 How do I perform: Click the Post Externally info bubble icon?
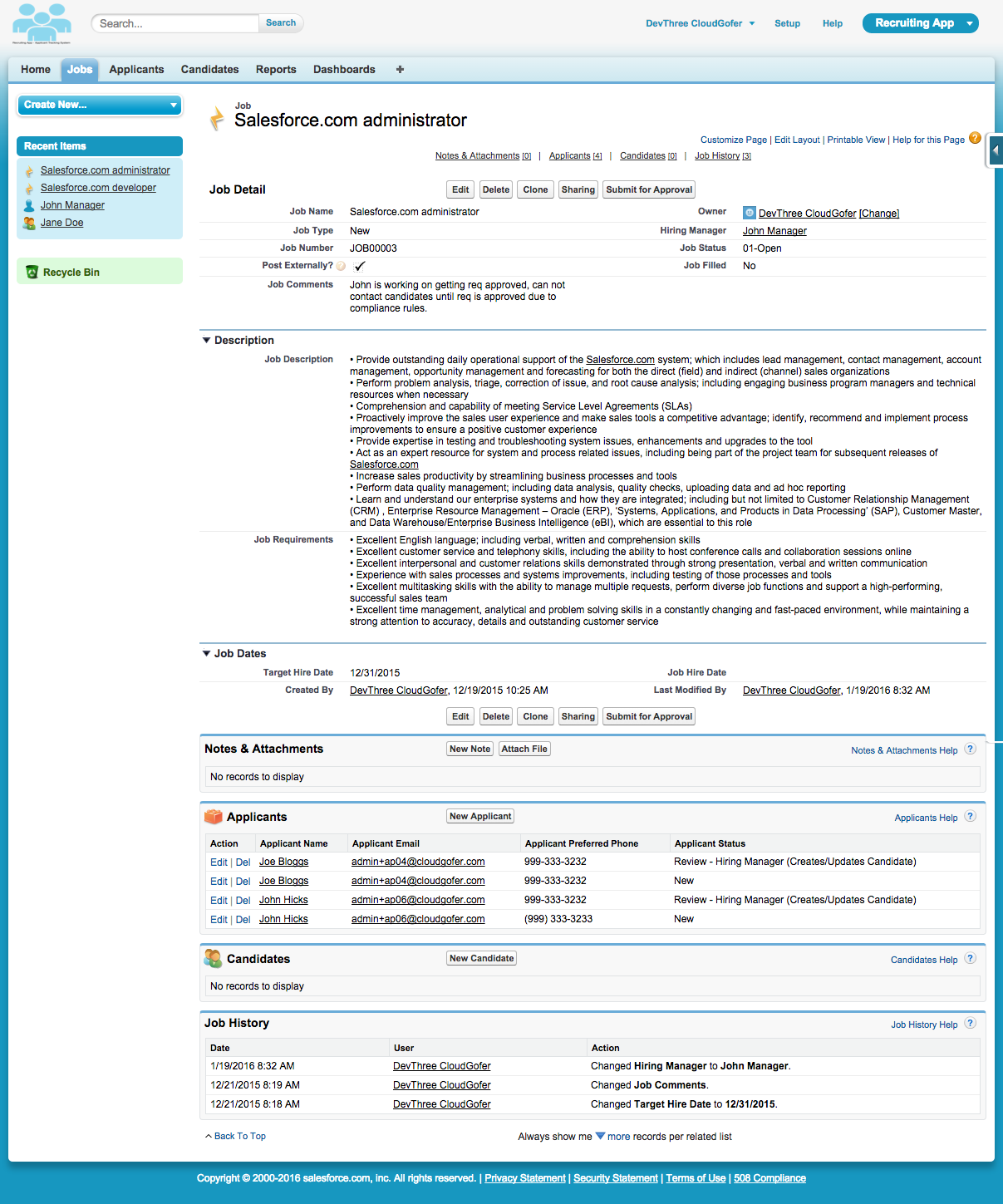(x=341, y=266)
